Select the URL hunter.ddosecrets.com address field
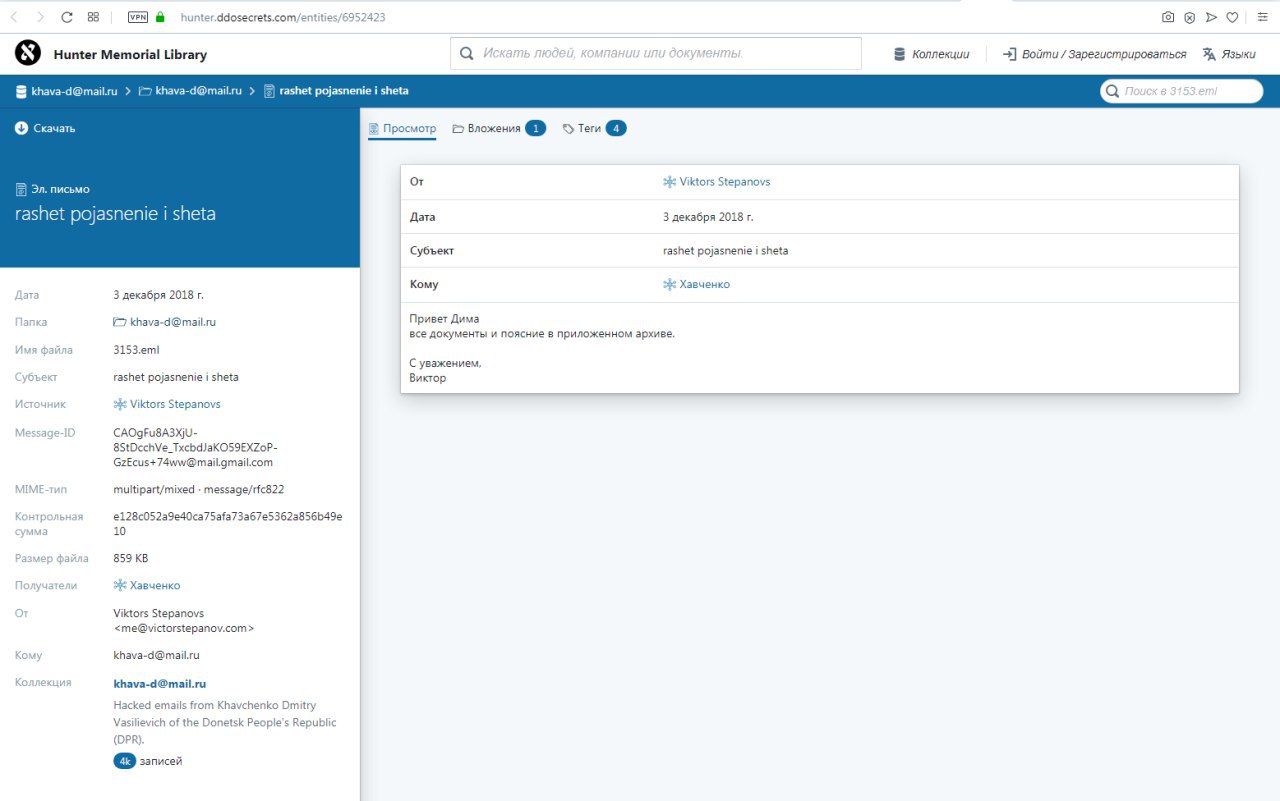1280x801 pixels. point(283,17)
